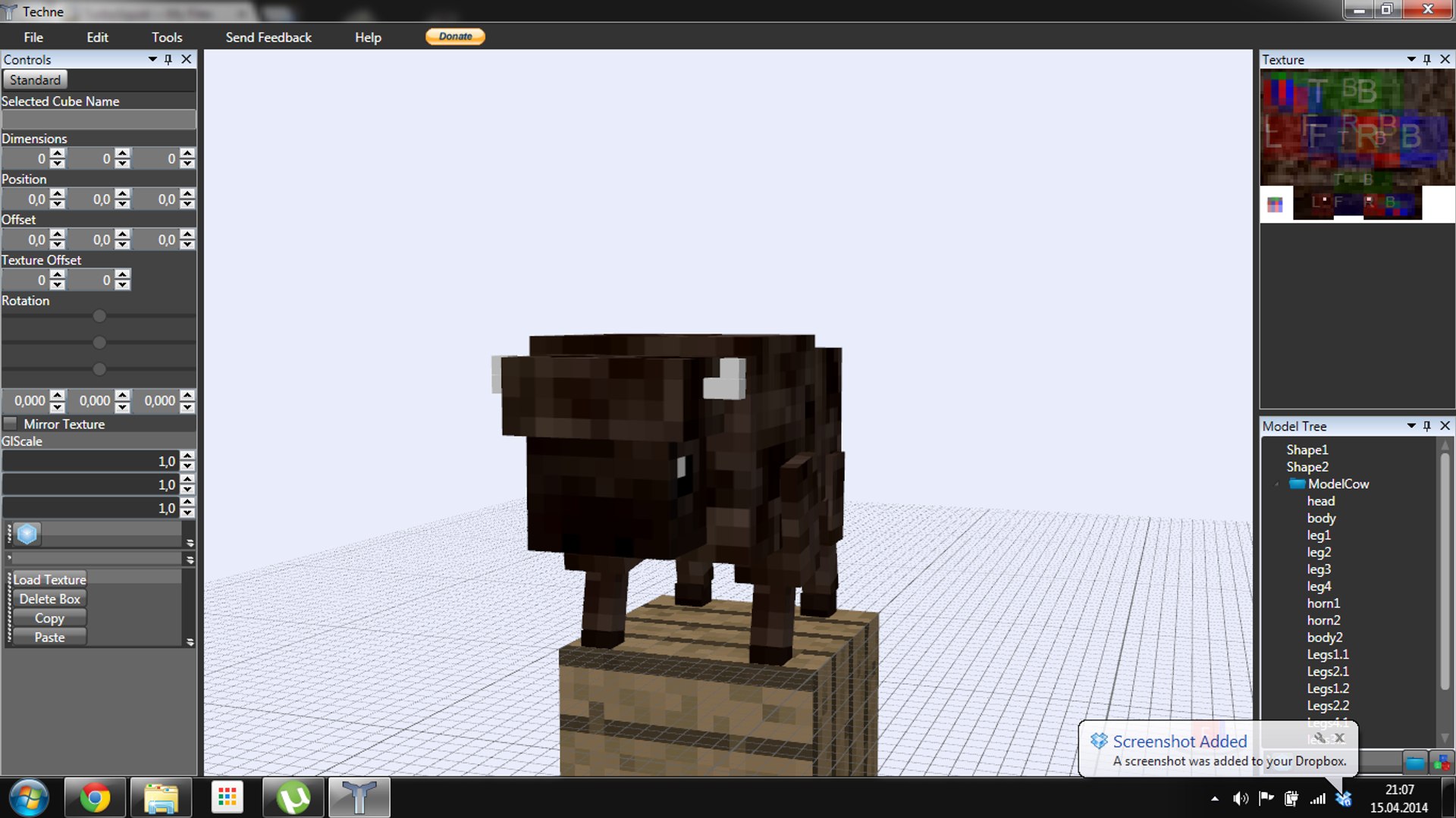Pin the Texture panel
Viewport: 1456px width, 818px height.
point(1427,59)
